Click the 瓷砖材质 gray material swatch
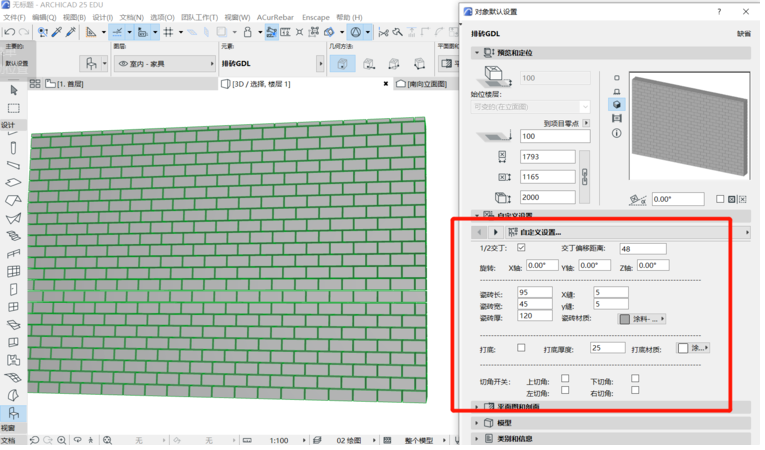Screen dimensions: 765x450 (625, 319)
